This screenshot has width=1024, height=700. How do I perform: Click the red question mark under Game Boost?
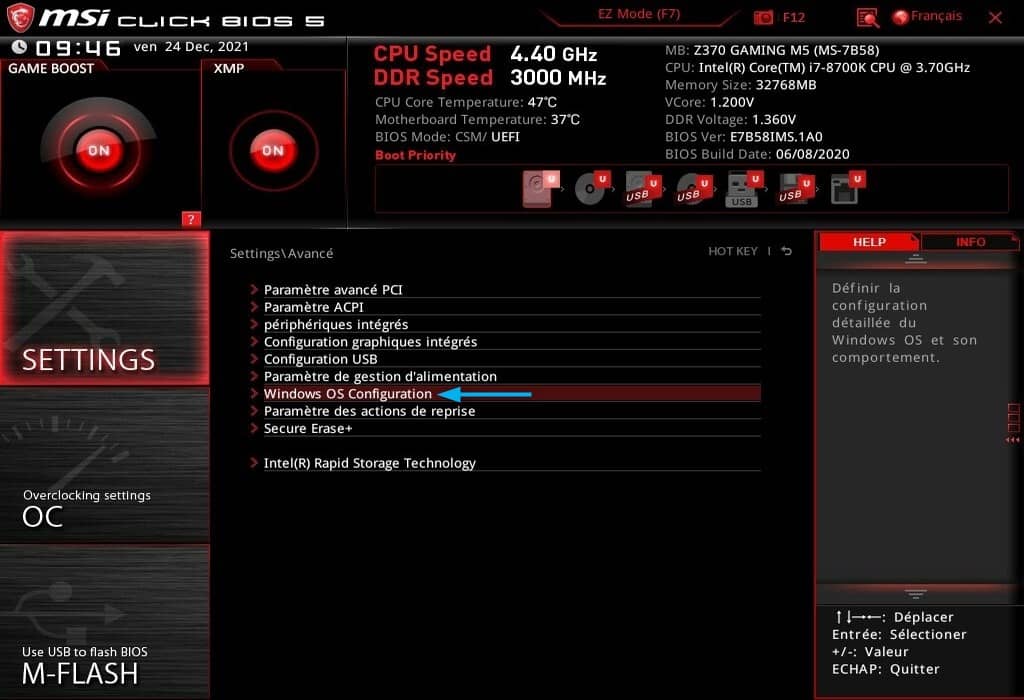pos(191,219)
